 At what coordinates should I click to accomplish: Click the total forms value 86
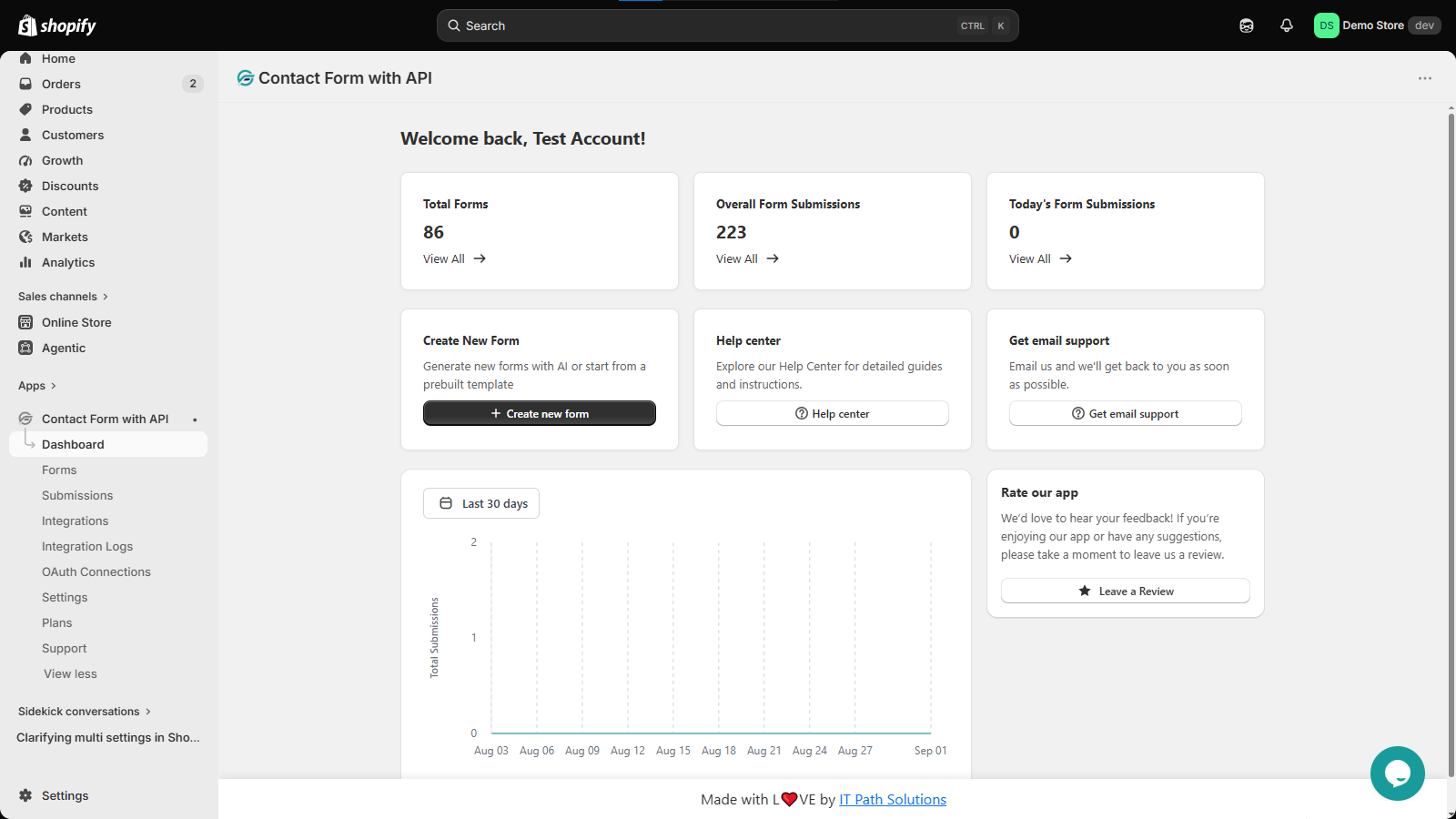[433, 232]
